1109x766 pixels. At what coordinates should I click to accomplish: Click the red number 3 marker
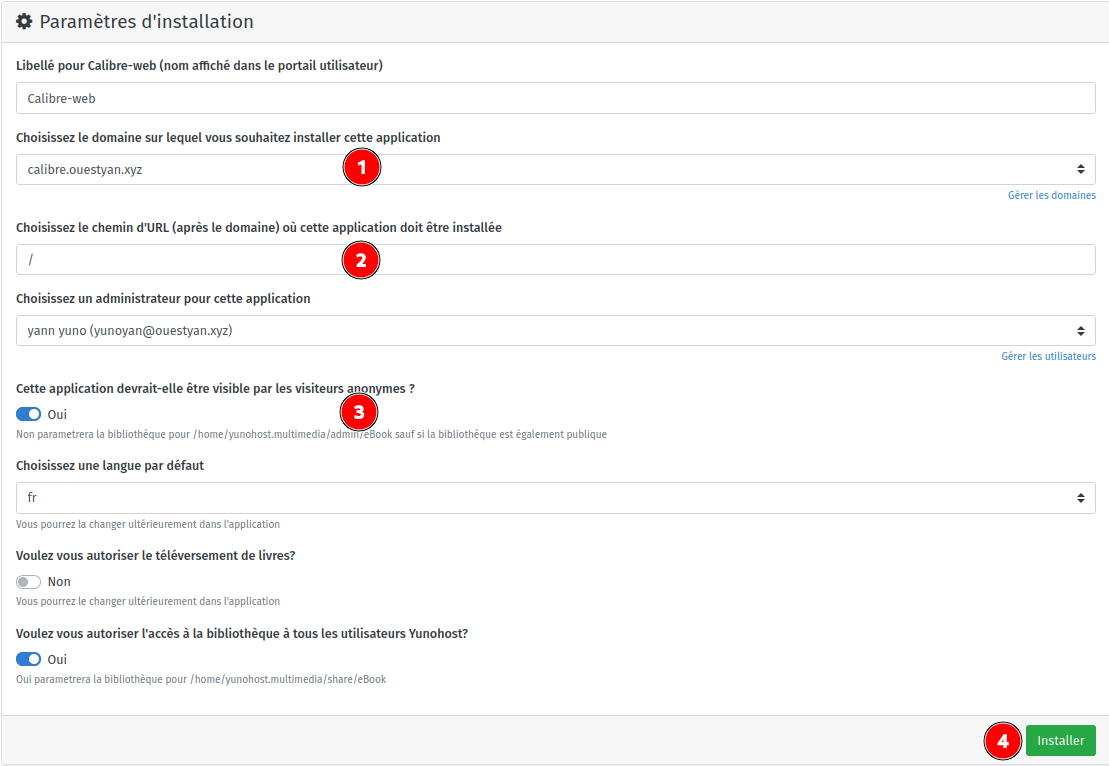point(359,411)
